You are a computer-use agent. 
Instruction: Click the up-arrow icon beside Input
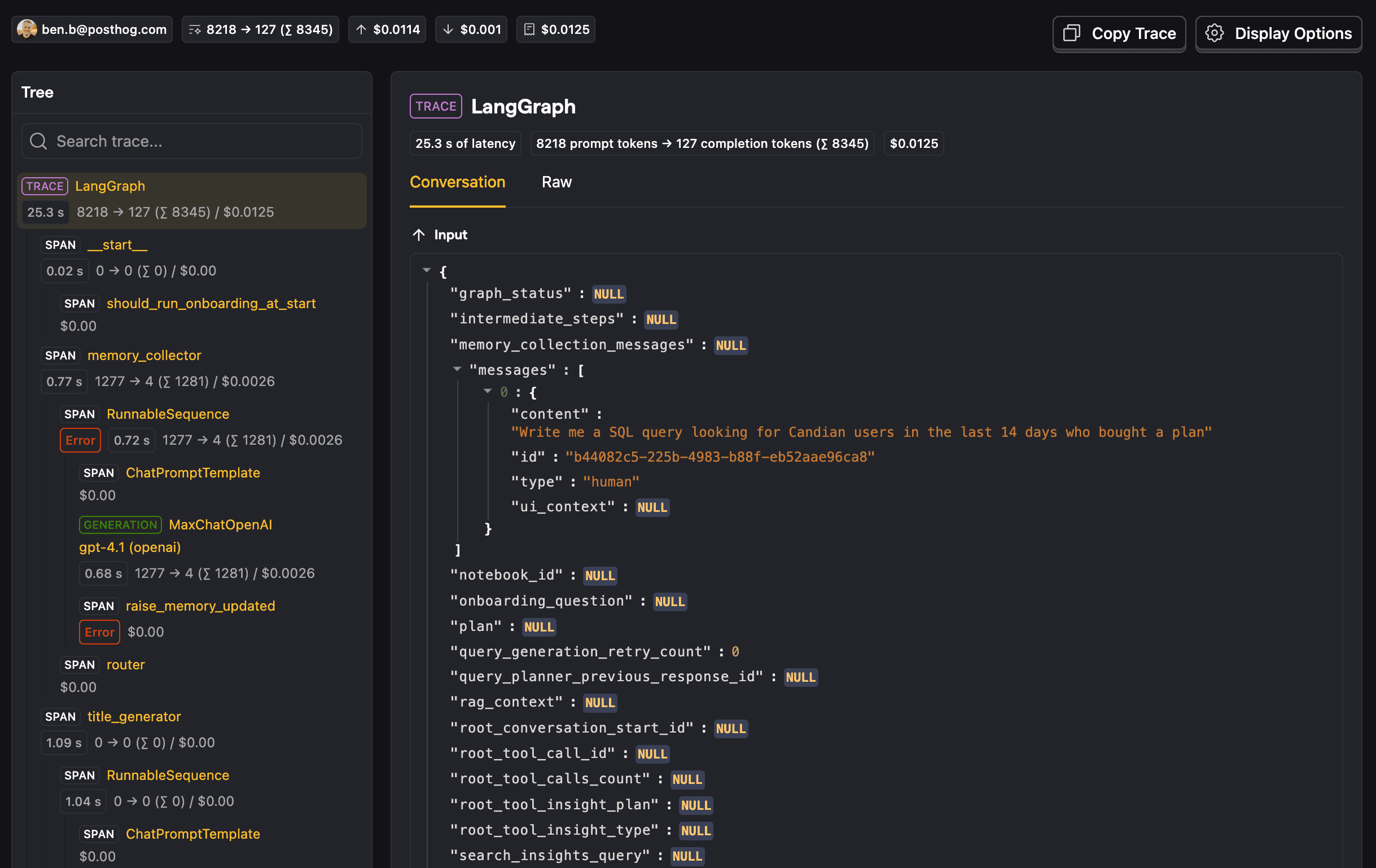tap(419, 235)
